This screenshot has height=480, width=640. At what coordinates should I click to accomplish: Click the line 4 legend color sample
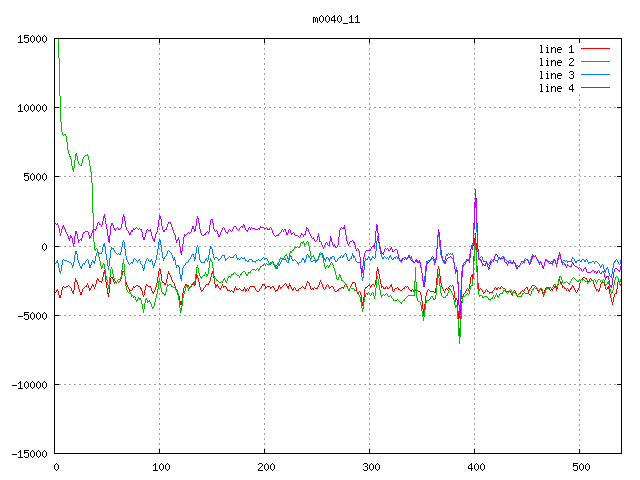596,88
